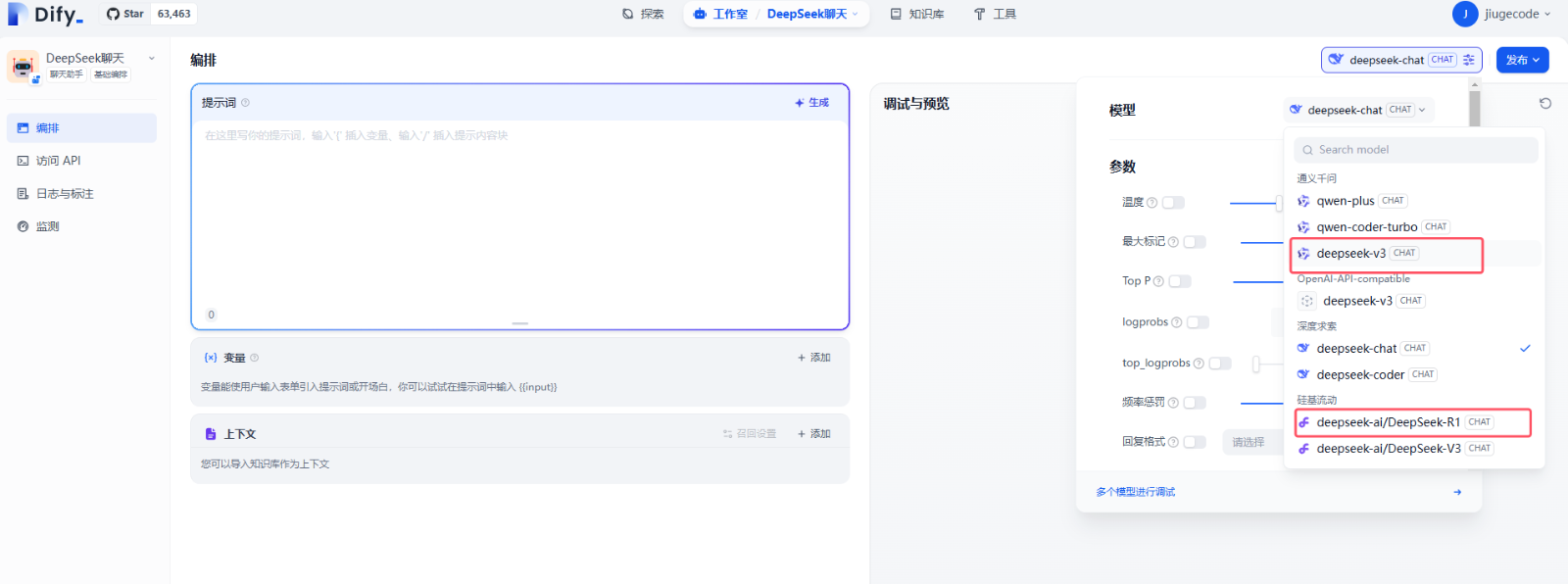Click 添加 in the 变量 section
This screenshot has width=1568, height=584.
click(814, 358)
